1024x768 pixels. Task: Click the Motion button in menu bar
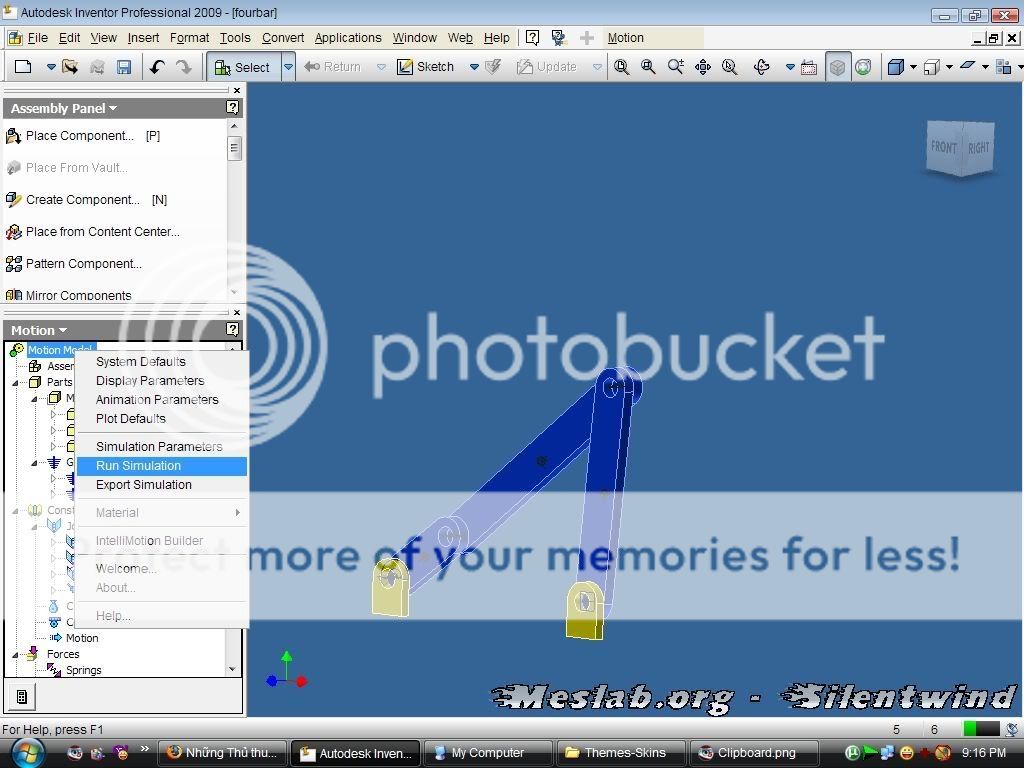coord(626,38)
